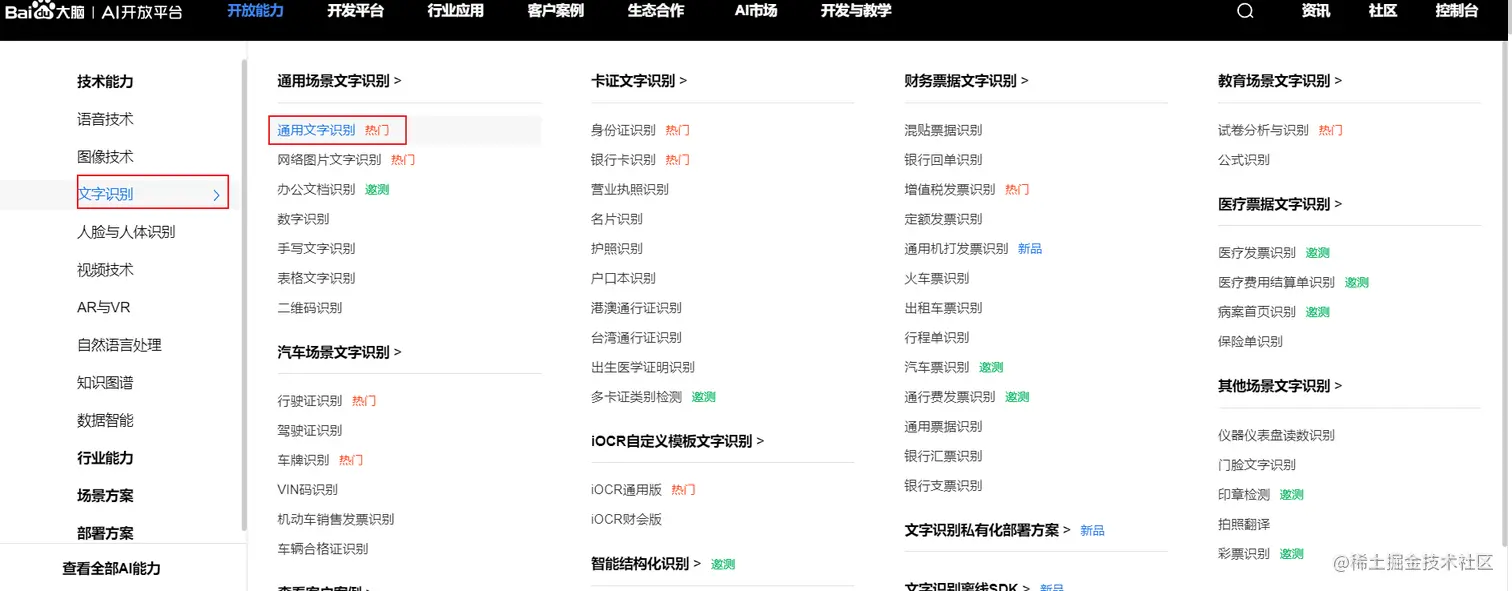Open 火车票识别 link

click(937, 278)
